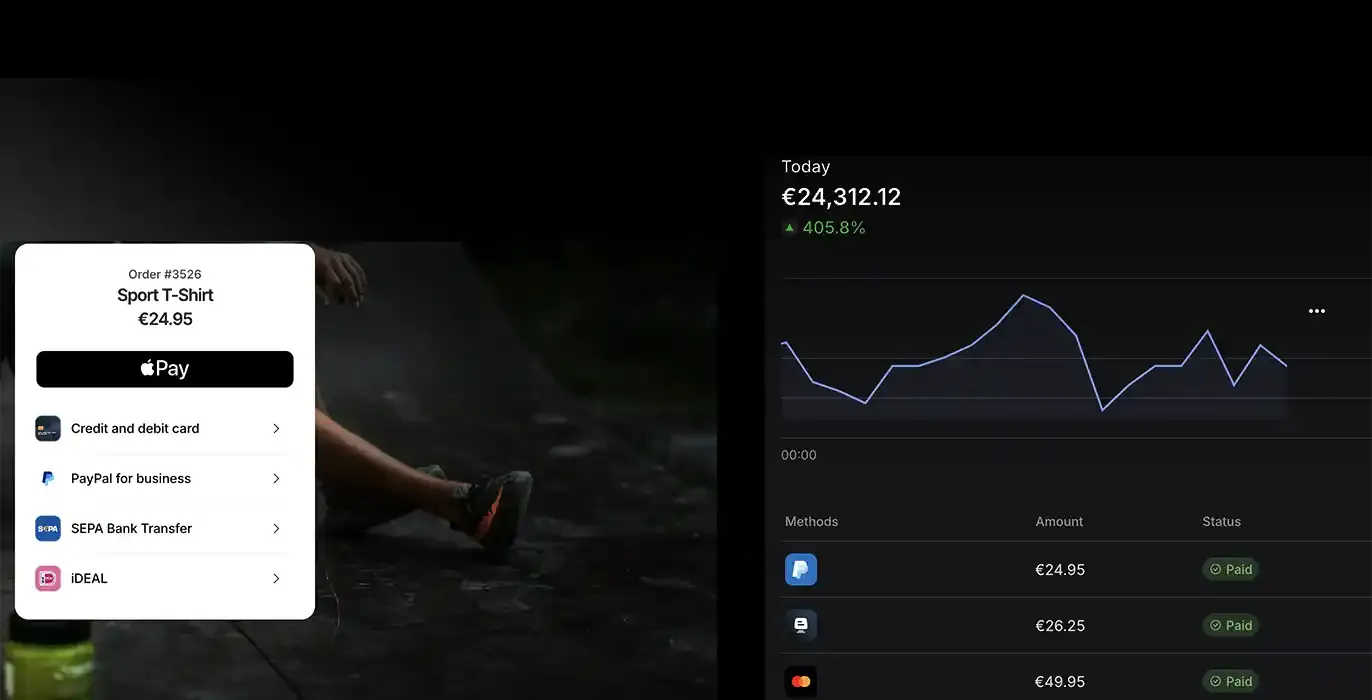Click the Paid status badge for €24.95
The height and width of the screenshot is (700, 1372).
tap(1230, 570)
